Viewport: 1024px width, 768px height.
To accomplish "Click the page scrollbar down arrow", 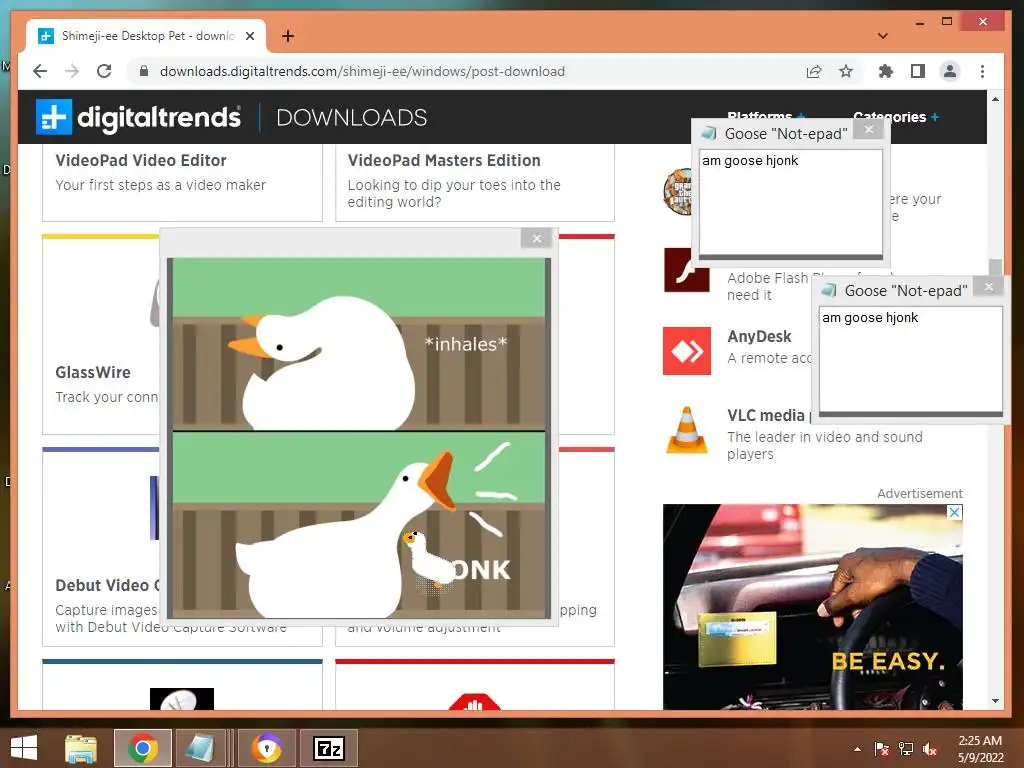I will tap(995, 701).
